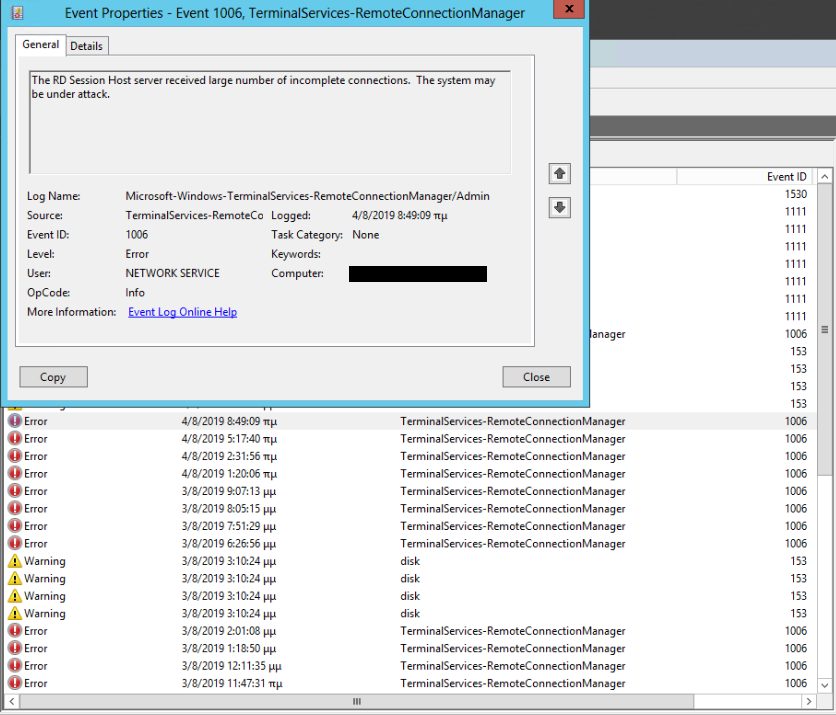Click last warning icon above 2:01:08 error

click(x=15, y=613)
